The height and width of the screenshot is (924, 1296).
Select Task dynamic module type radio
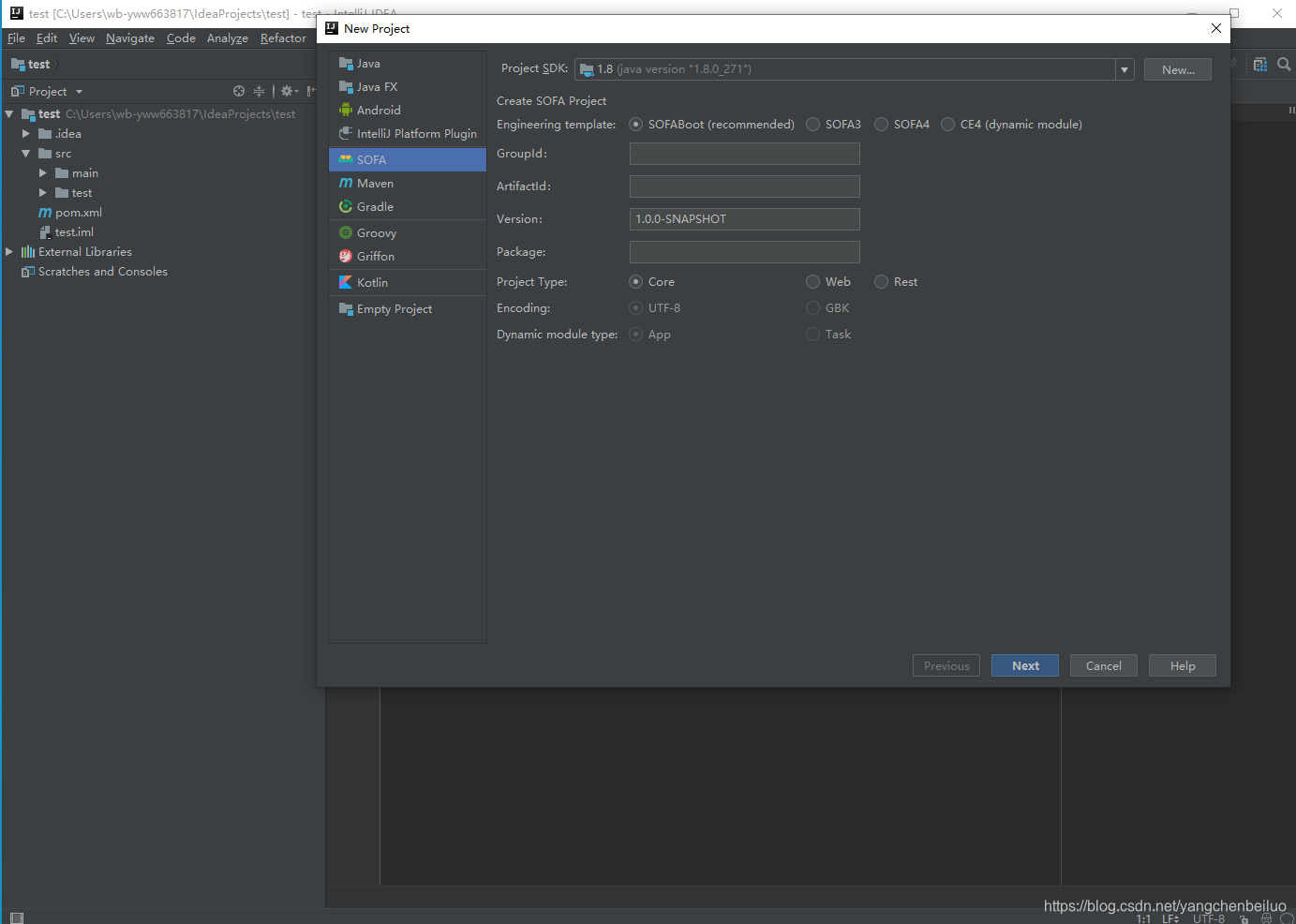pyautogui.click(x=813, y=335)
